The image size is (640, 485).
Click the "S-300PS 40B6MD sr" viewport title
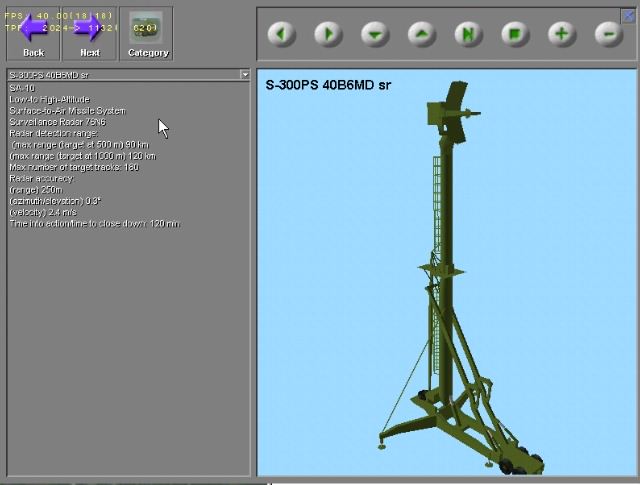click(328, 85)
